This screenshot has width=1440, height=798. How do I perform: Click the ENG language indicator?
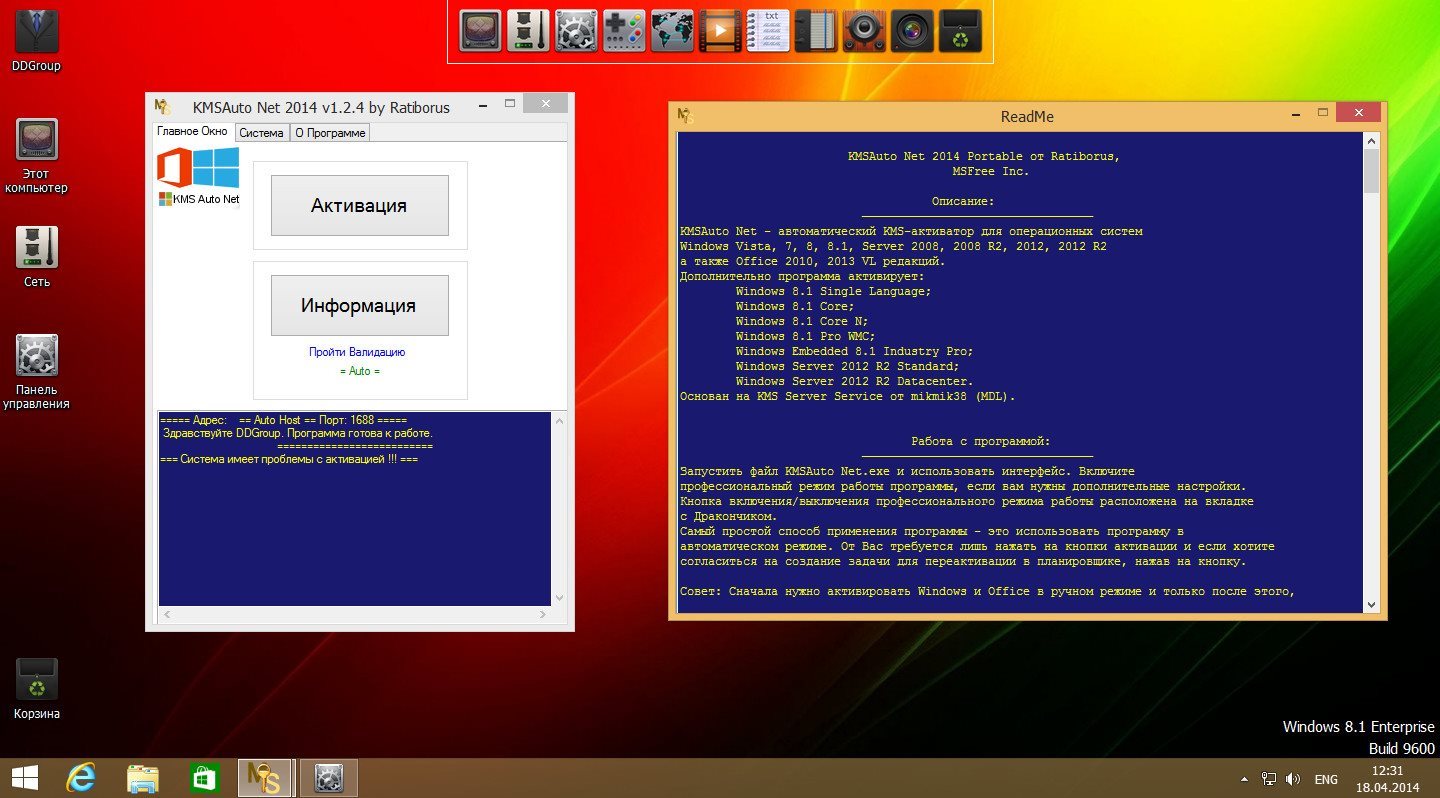coord(1326,778)
